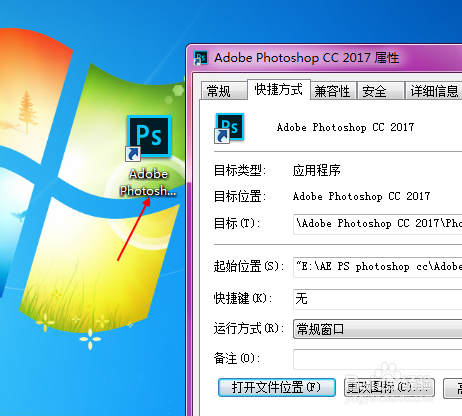Screen dimensions: 462x416
Task: Click the Adobe Photoshop CC 2017 属性 title
Action: 306,58
